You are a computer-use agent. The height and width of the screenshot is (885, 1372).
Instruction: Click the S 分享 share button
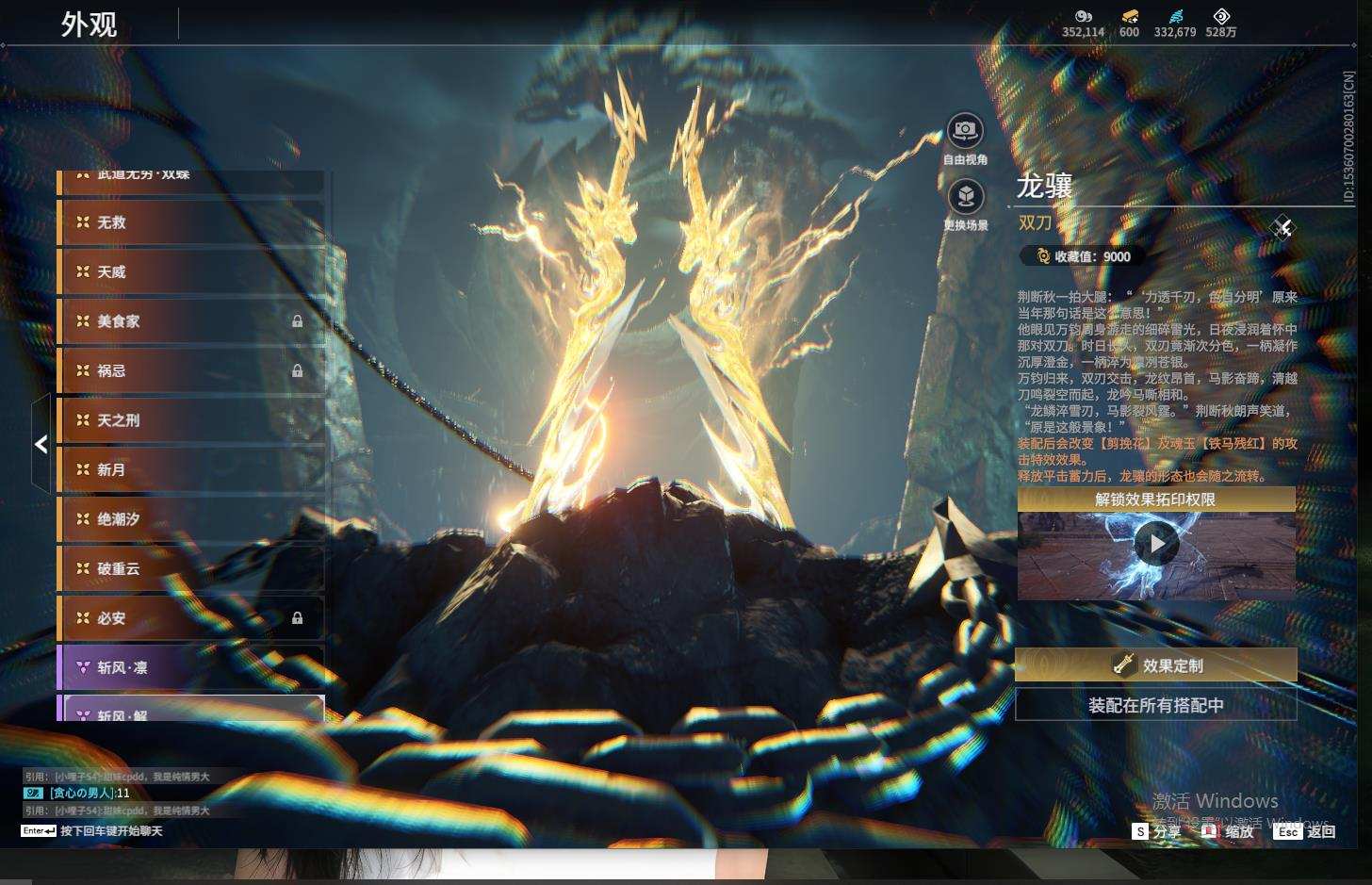1157,831
